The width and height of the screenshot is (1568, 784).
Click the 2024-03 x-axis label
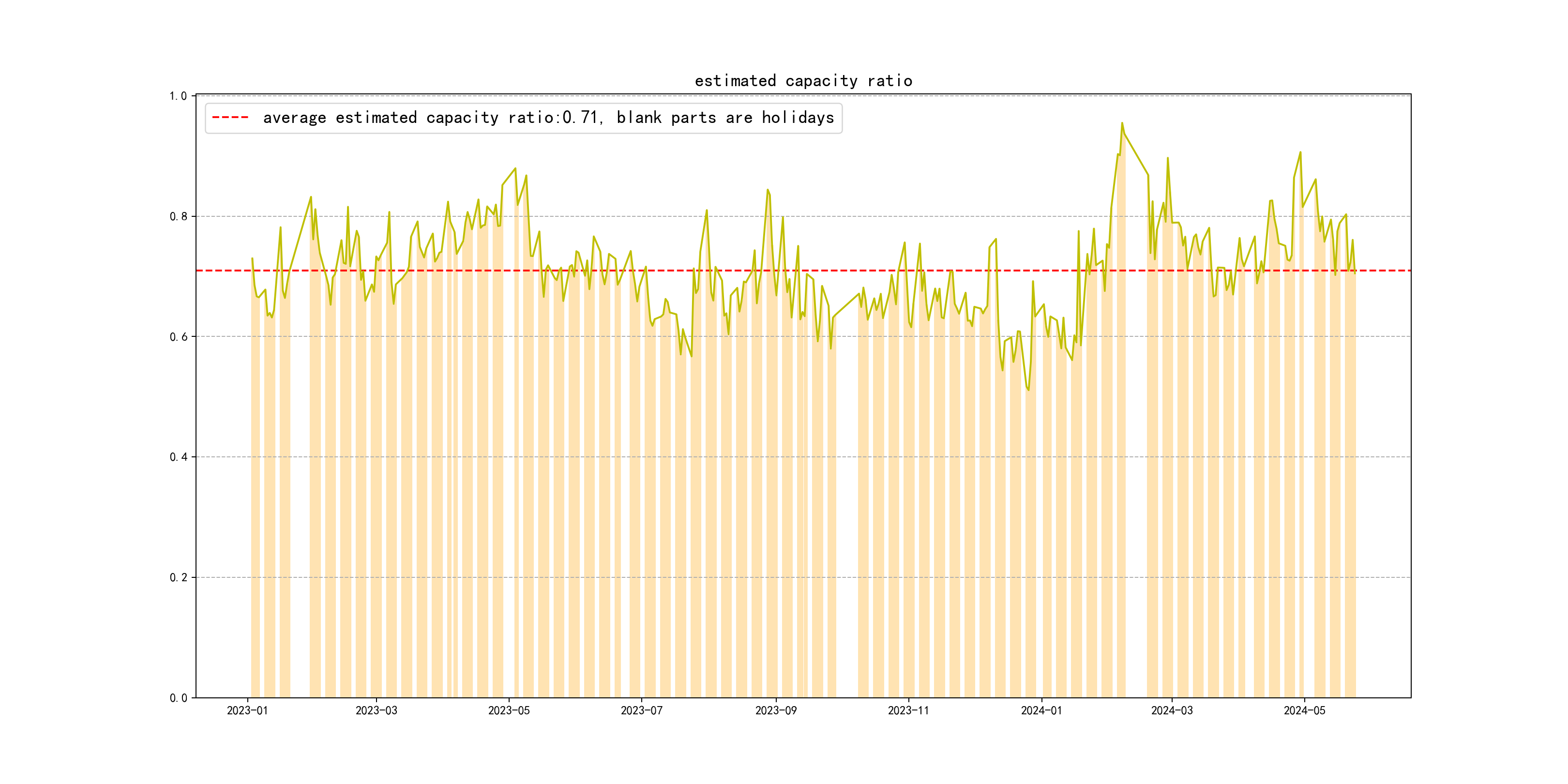point(1172,710)
